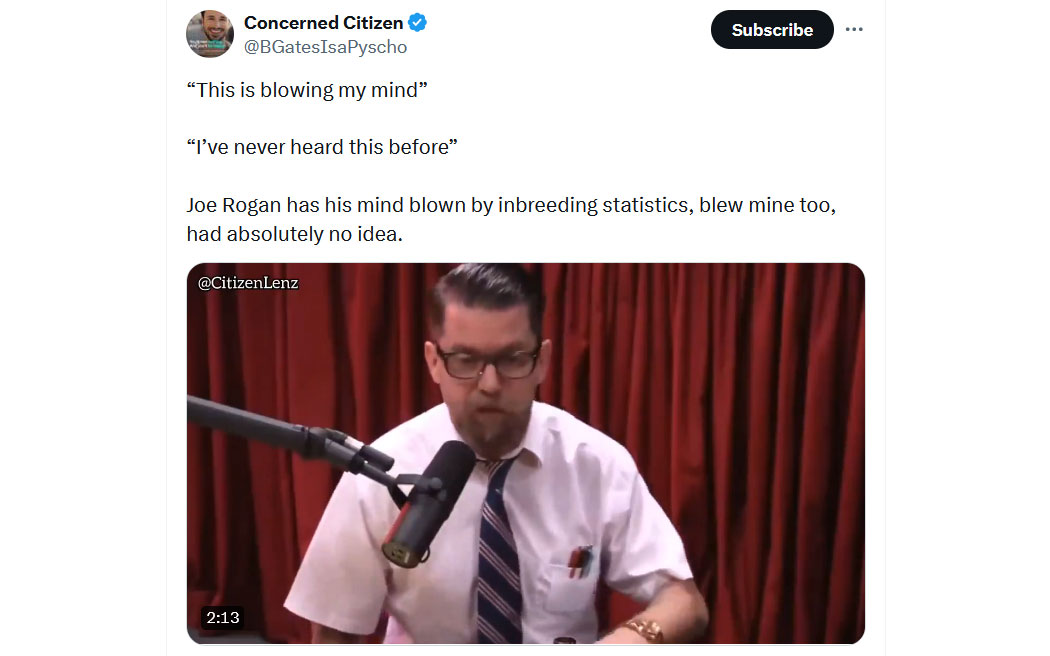The width and height of the screenshot is (1050, 656).
Task: Visit the @BGatesIsaPyscho handle link
Action: tap(325, 47)
